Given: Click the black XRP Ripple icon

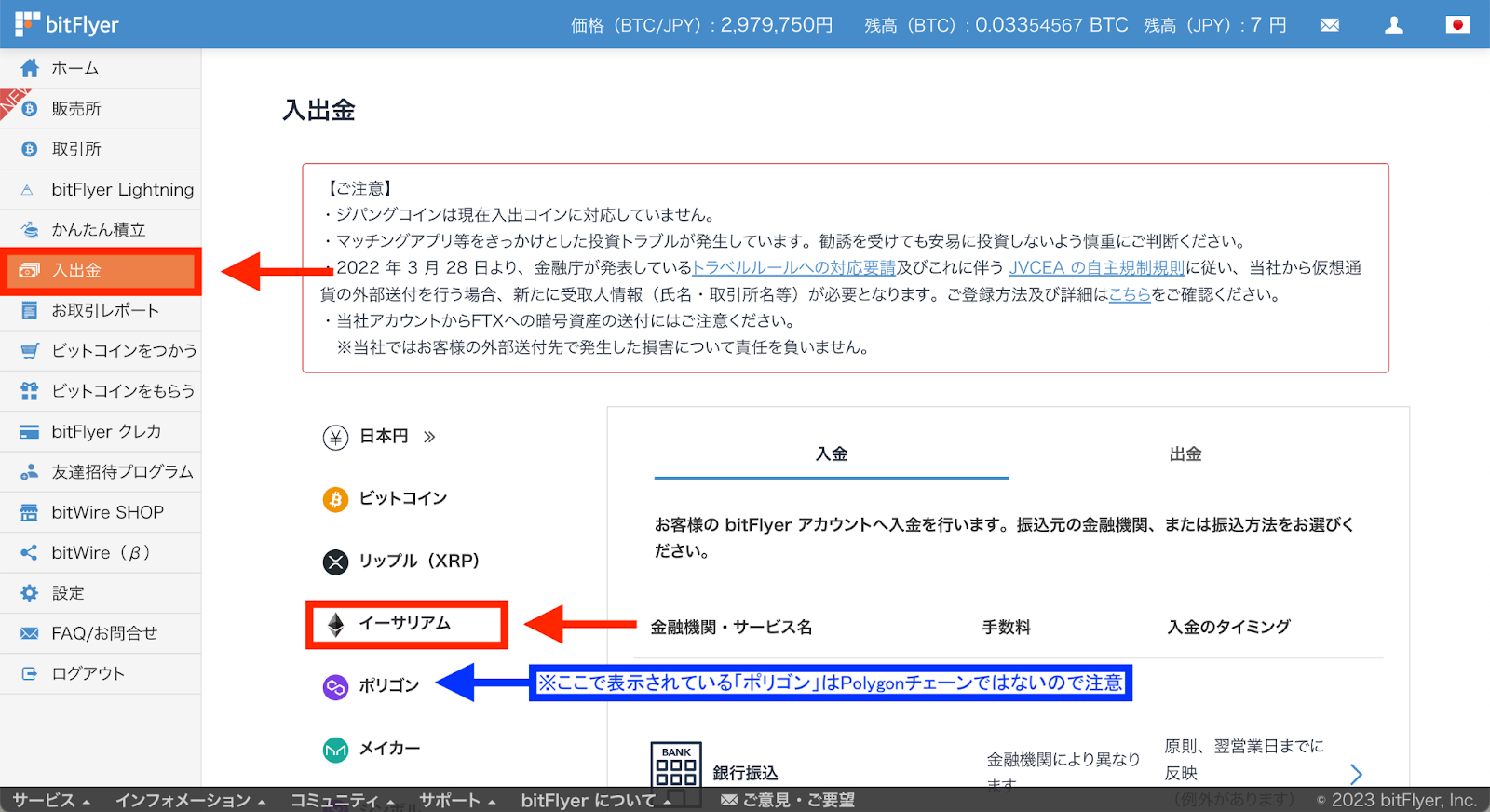Looking at the screenshot, I should [x=335, y=562].
